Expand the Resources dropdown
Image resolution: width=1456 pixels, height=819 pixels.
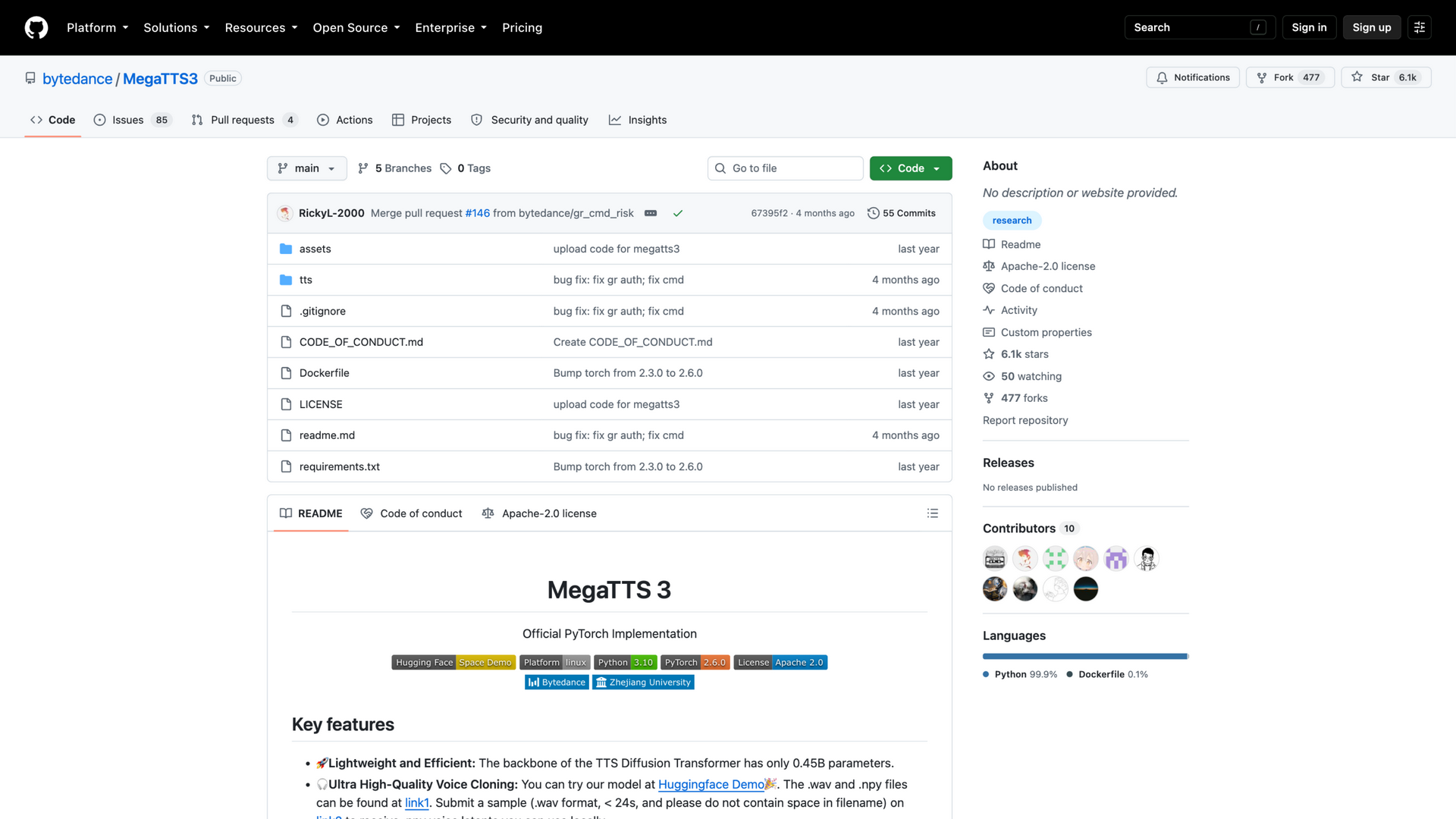pos(261,27)
